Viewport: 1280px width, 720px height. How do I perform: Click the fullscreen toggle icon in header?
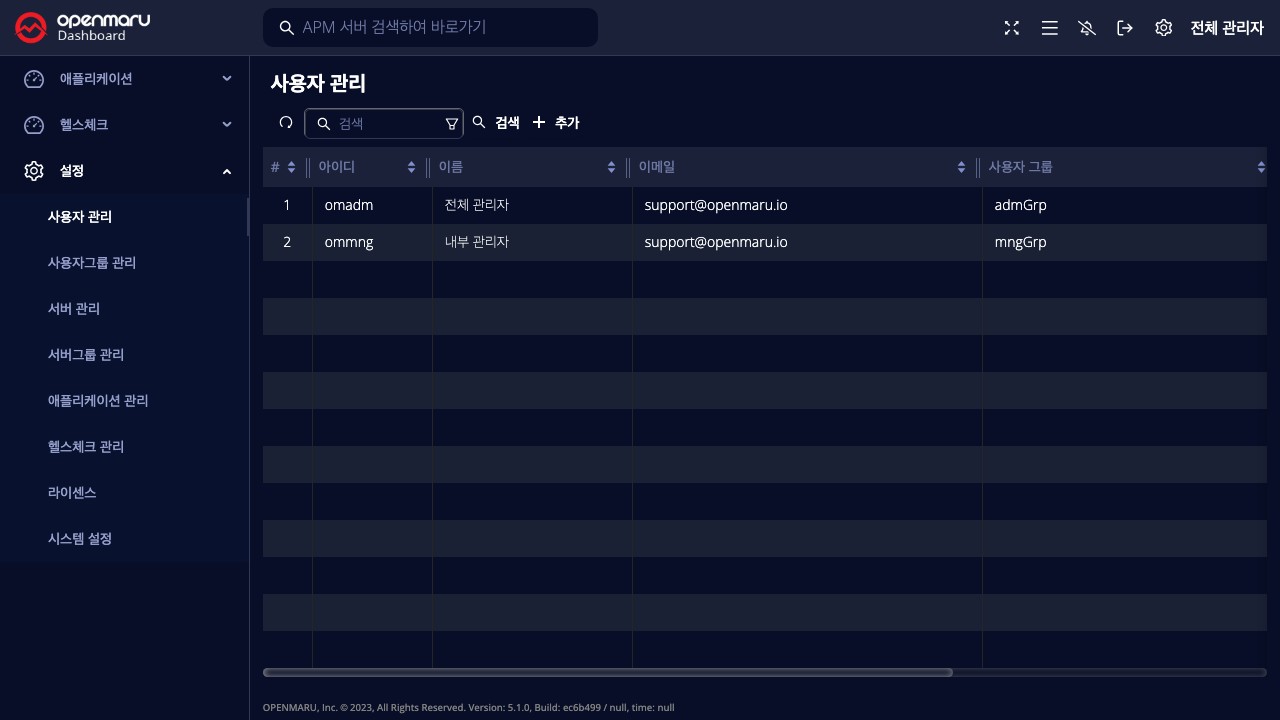pos(1012,28)
